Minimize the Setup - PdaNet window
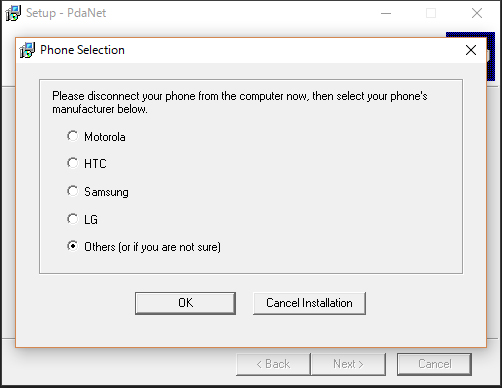502x388 pixels. click(x=386, y=13)
